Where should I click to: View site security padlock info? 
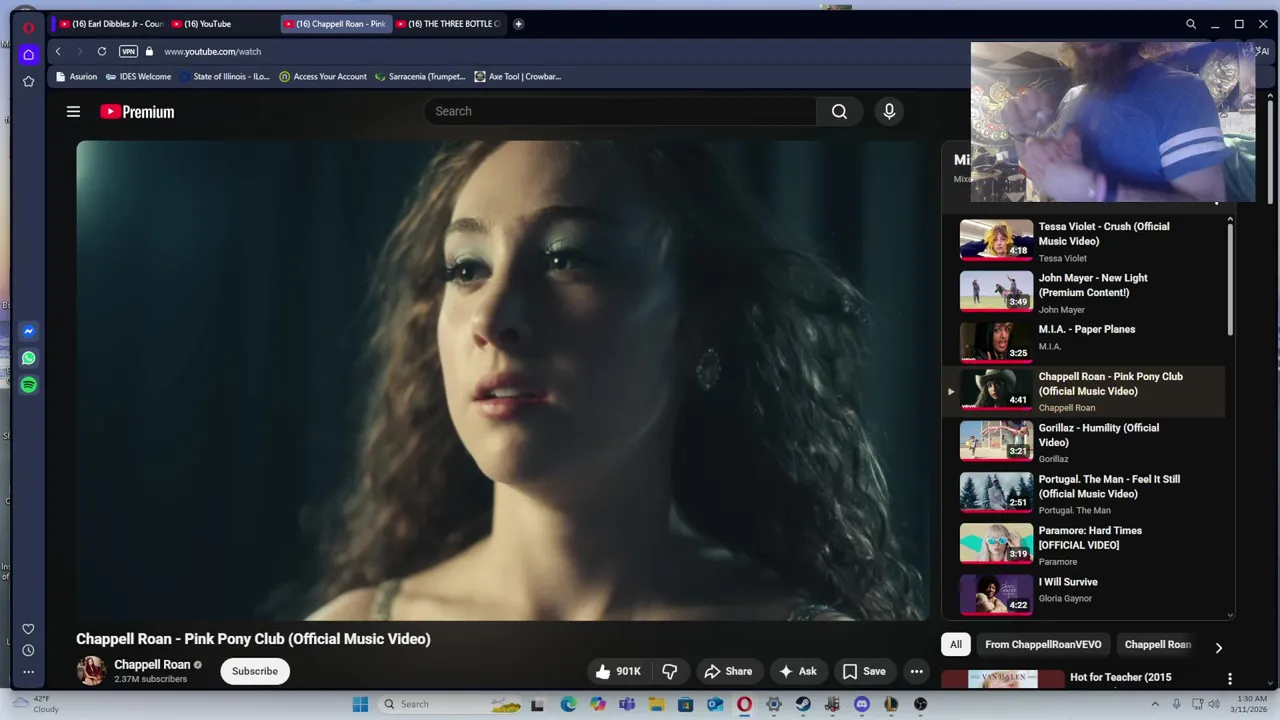pos(150,51)
